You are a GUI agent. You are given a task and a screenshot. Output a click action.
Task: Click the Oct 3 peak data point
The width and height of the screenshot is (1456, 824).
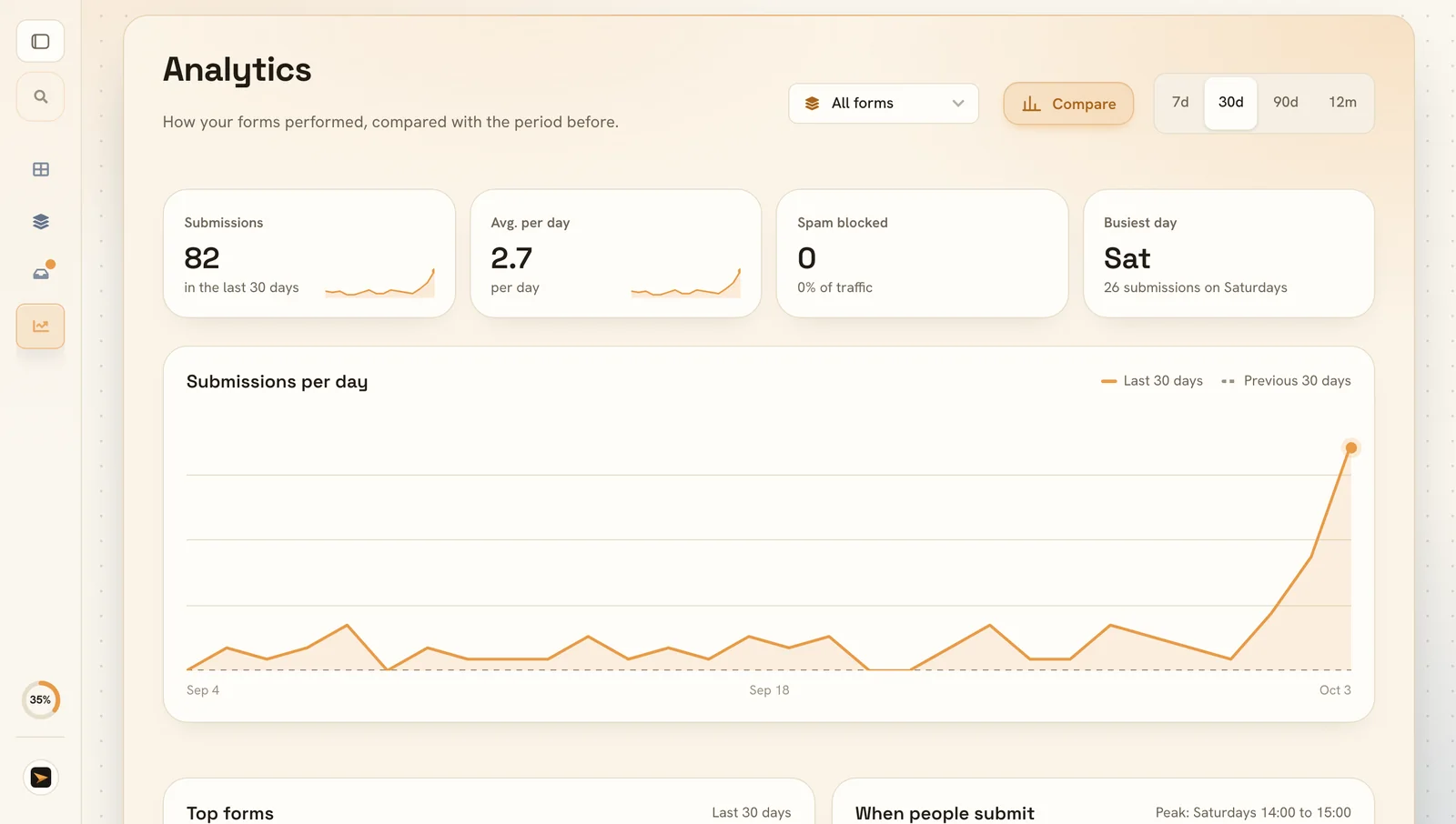click(x=1350, y=447)
